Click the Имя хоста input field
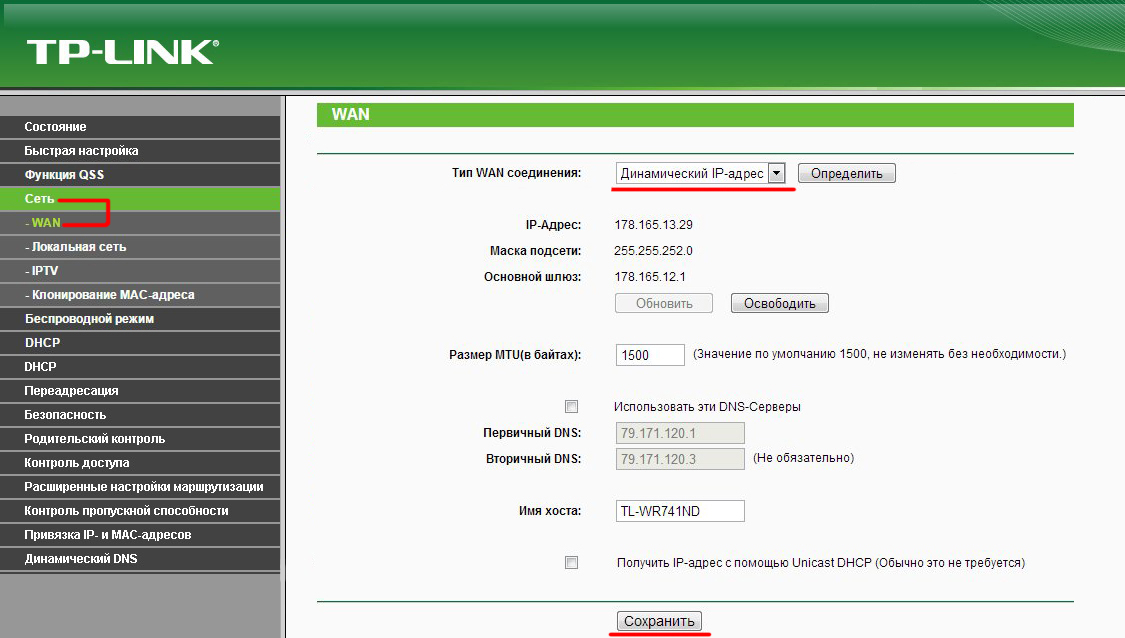Image resolution: width=1125 pixels, height=638 pixels. tap(680, 511)
